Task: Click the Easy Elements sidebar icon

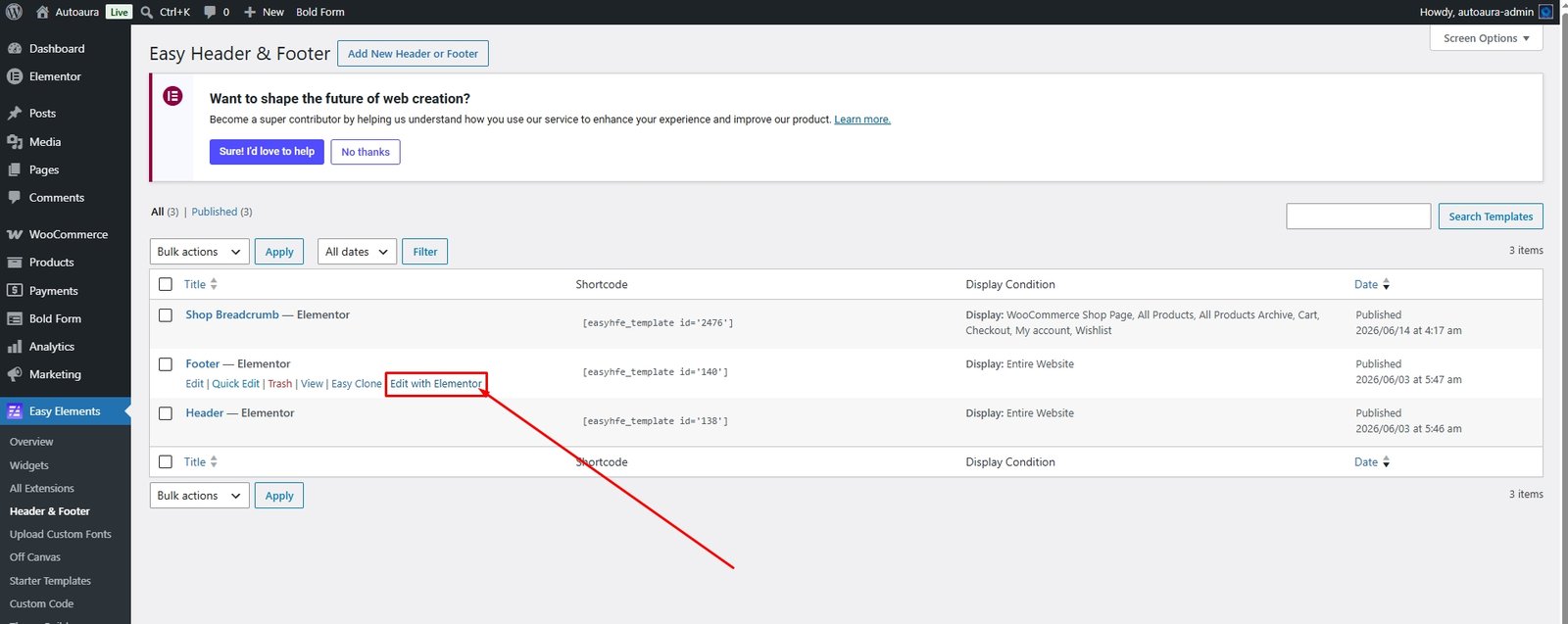Action: (x=15, y=411)
